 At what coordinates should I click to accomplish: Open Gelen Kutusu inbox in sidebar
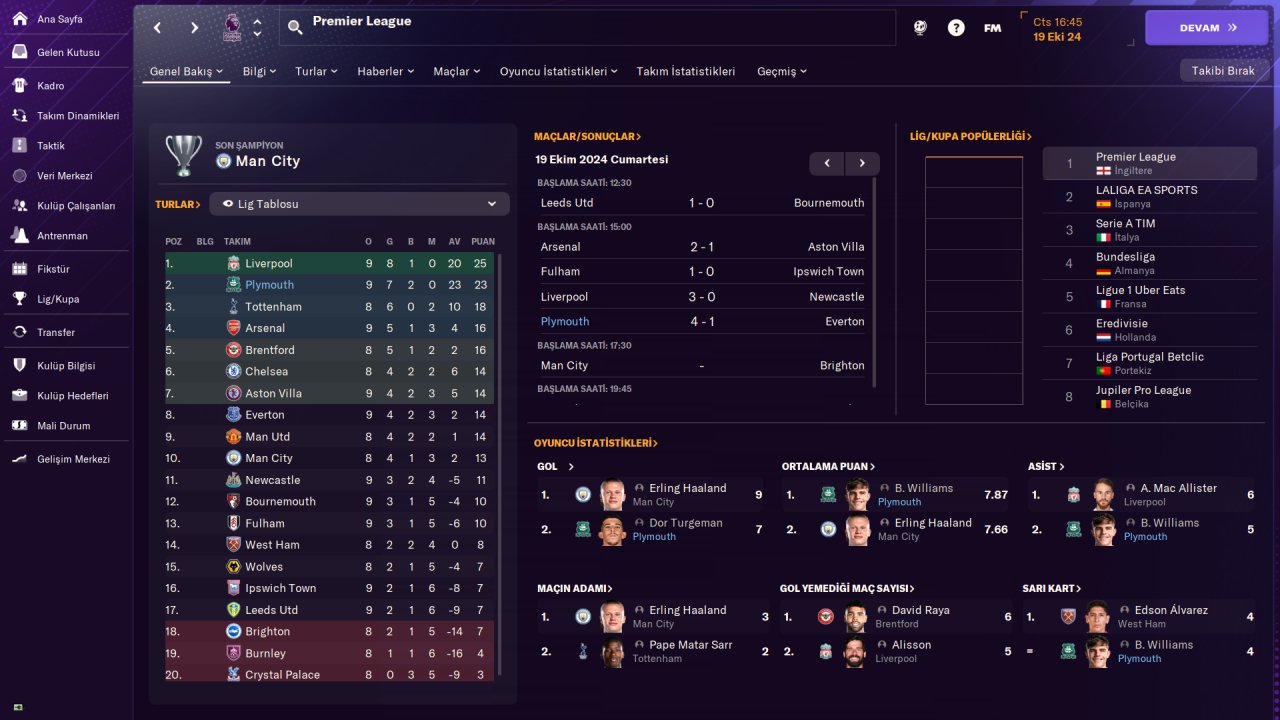click(x=66, y=52)
